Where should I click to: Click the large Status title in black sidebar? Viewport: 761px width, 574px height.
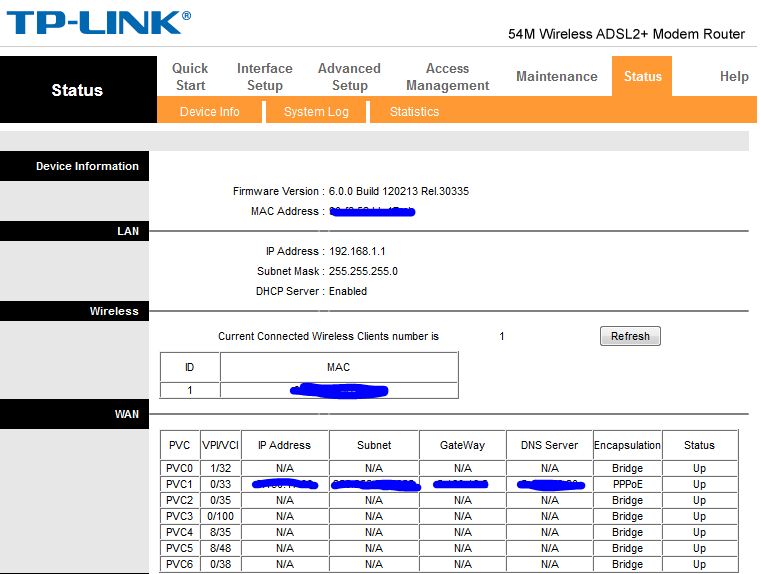click(x=77, y=90)
